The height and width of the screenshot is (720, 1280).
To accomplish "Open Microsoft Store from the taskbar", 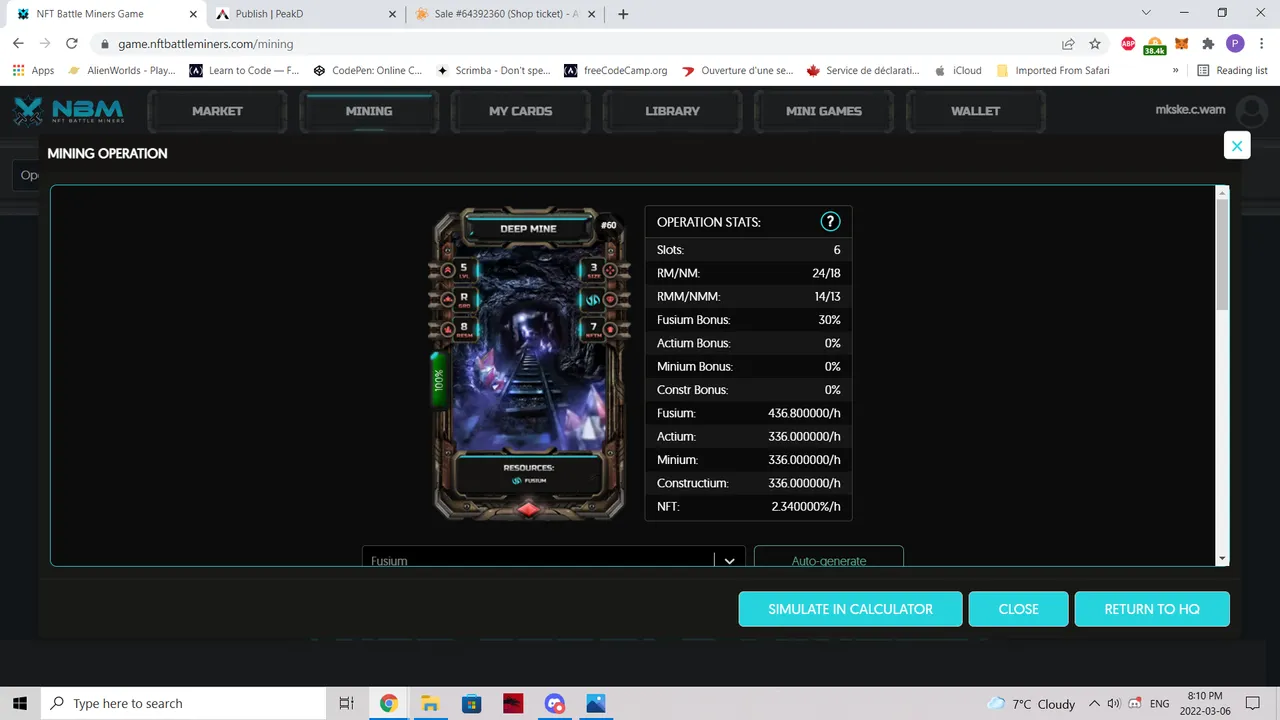I will click(x=471, y=703).
